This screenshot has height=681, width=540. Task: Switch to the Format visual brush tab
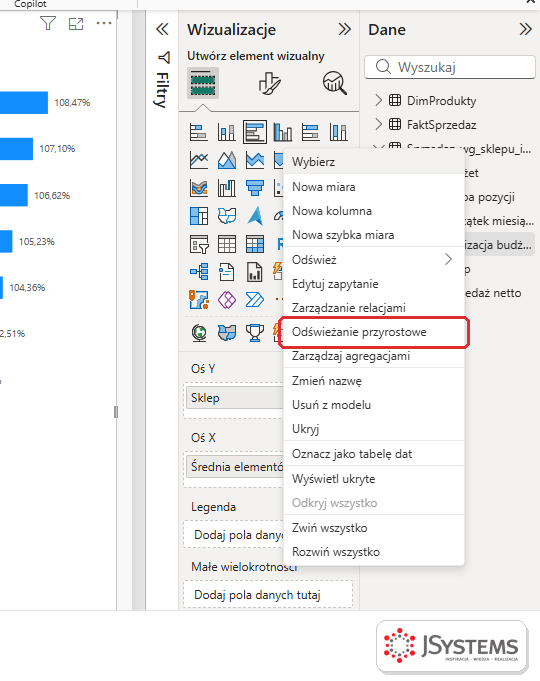[269, 83]
